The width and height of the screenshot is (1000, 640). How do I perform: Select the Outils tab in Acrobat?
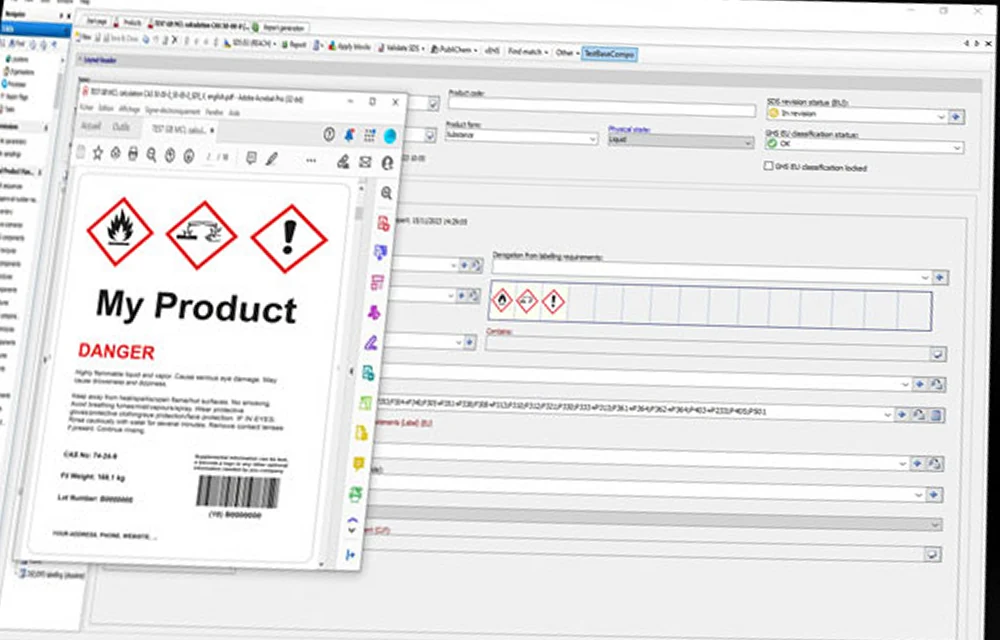(121, 127)
